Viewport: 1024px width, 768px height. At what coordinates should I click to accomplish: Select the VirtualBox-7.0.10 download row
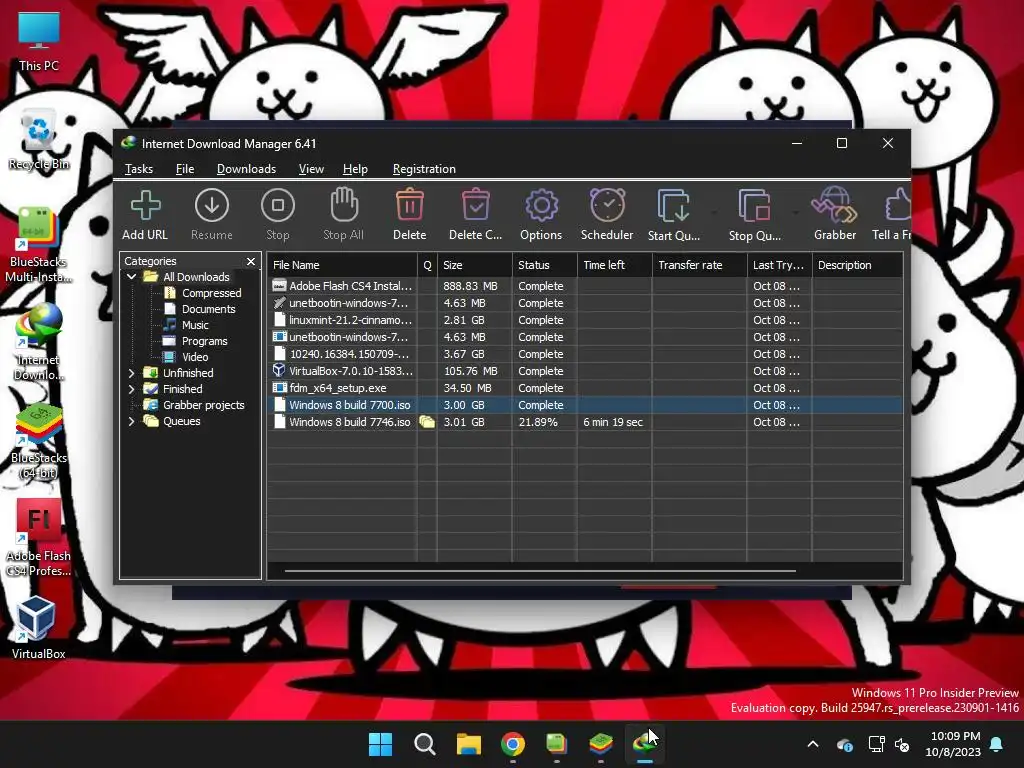pos(585,371)
